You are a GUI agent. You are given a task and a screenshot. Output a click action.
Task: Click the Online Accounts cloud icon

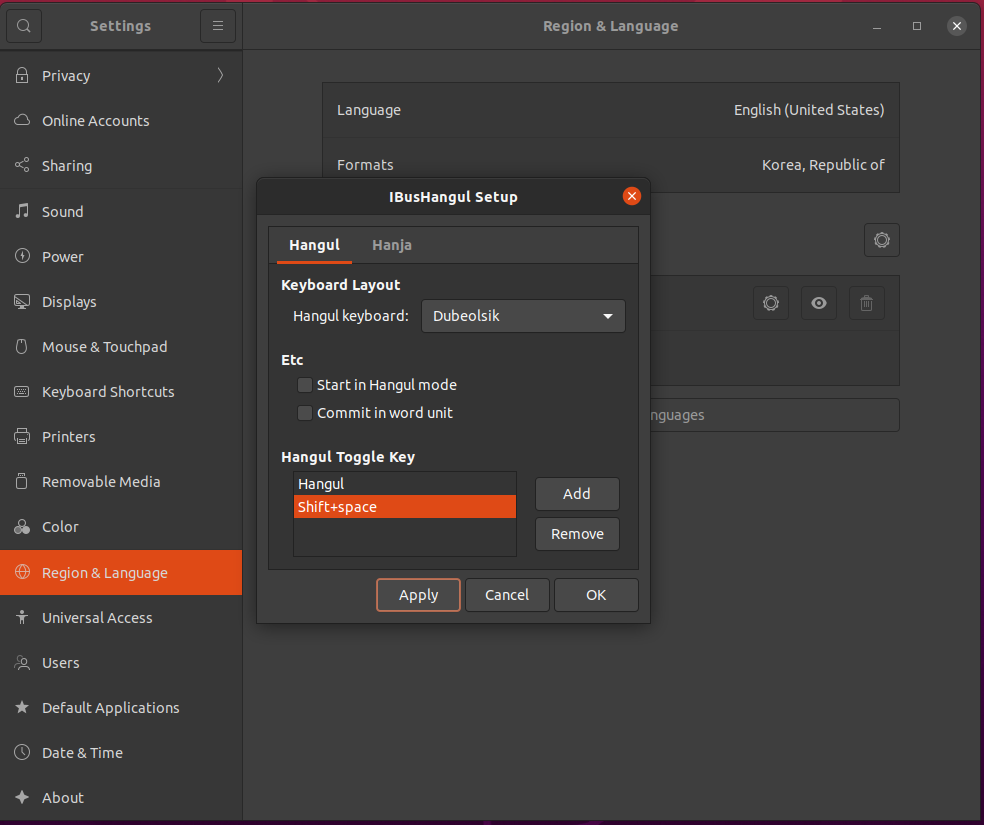(22, 120)
